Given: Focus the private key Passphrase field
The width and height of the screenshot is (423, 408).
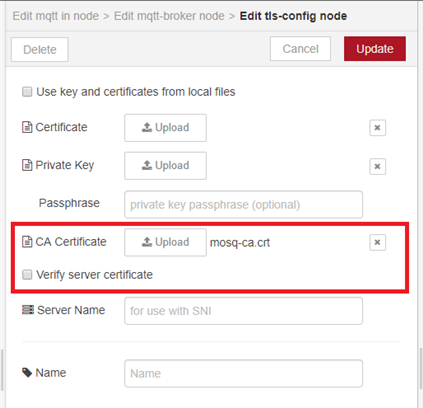Looking at the screenshot, I should [x=243, y=204].
